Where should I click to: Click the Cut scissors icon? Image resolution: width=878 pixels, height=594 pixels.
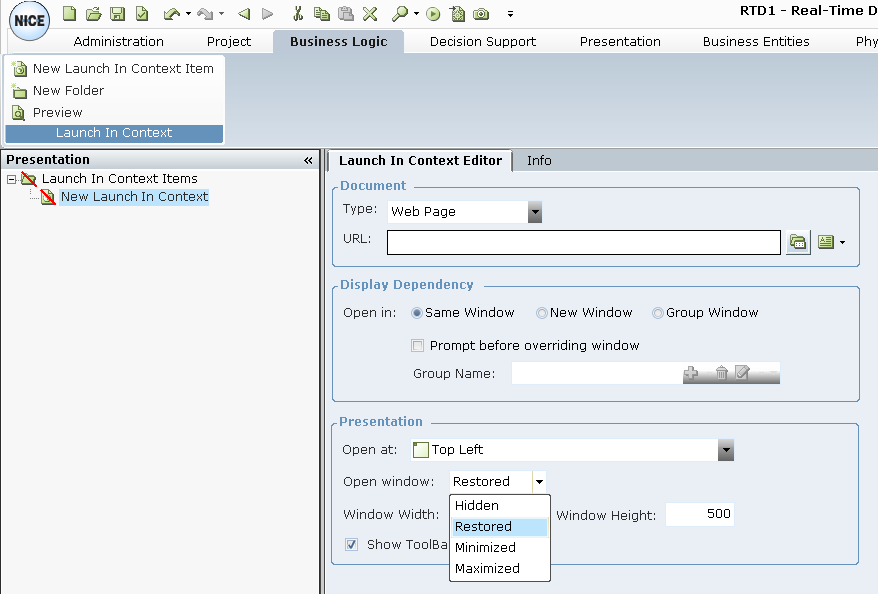(297, 14)
